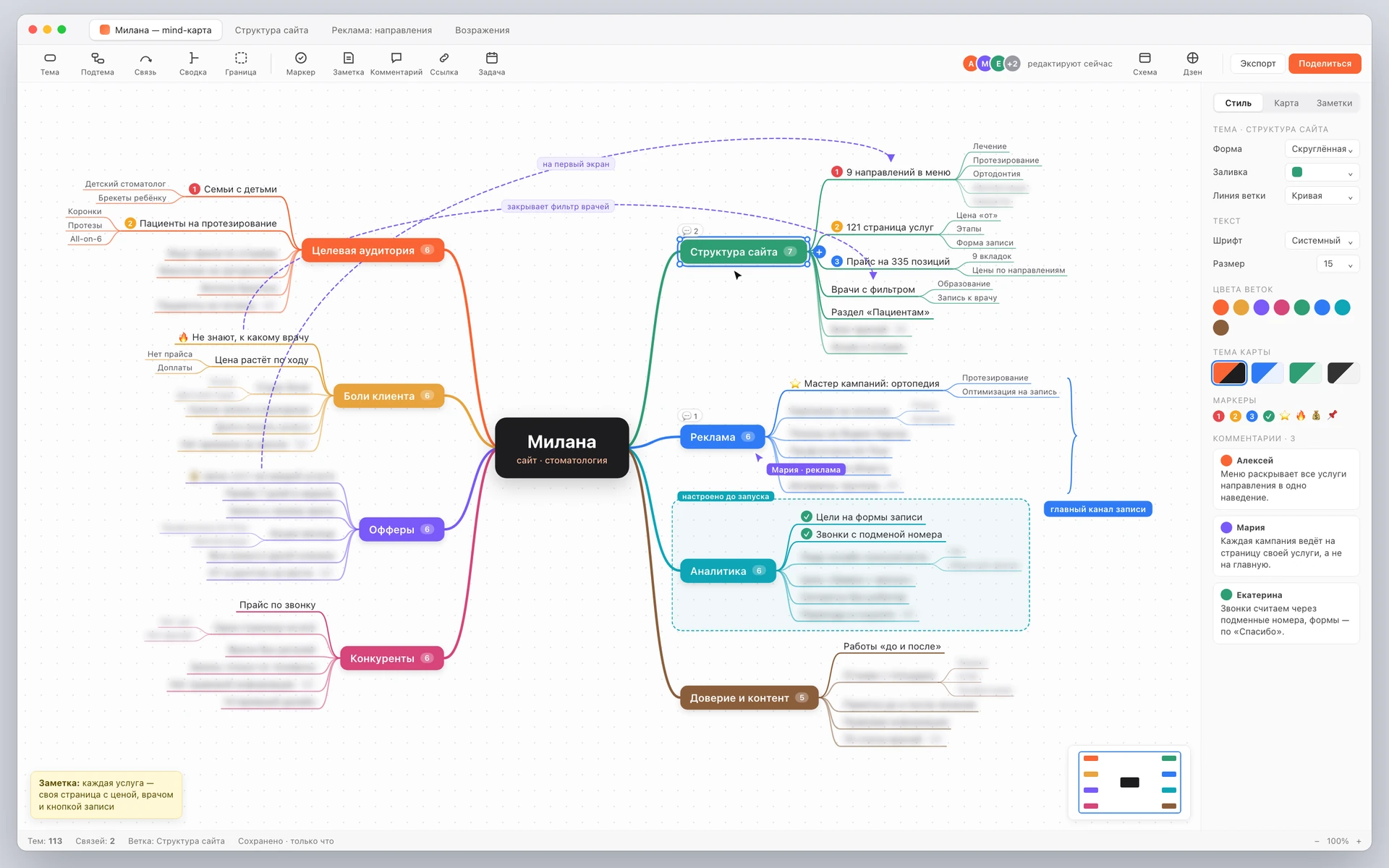
Task: Open the Схема outline view
Action: [1144, 64]
